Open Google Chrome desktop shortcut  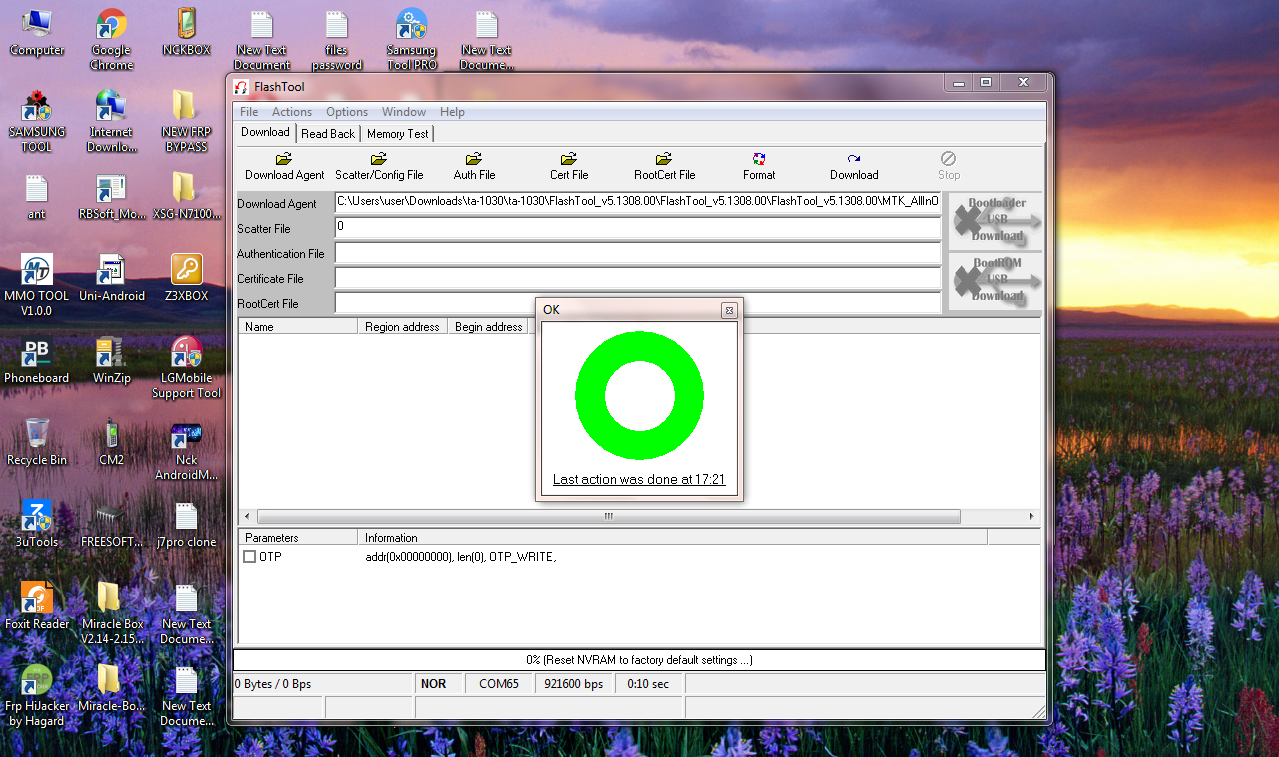(x=111, y=40)
